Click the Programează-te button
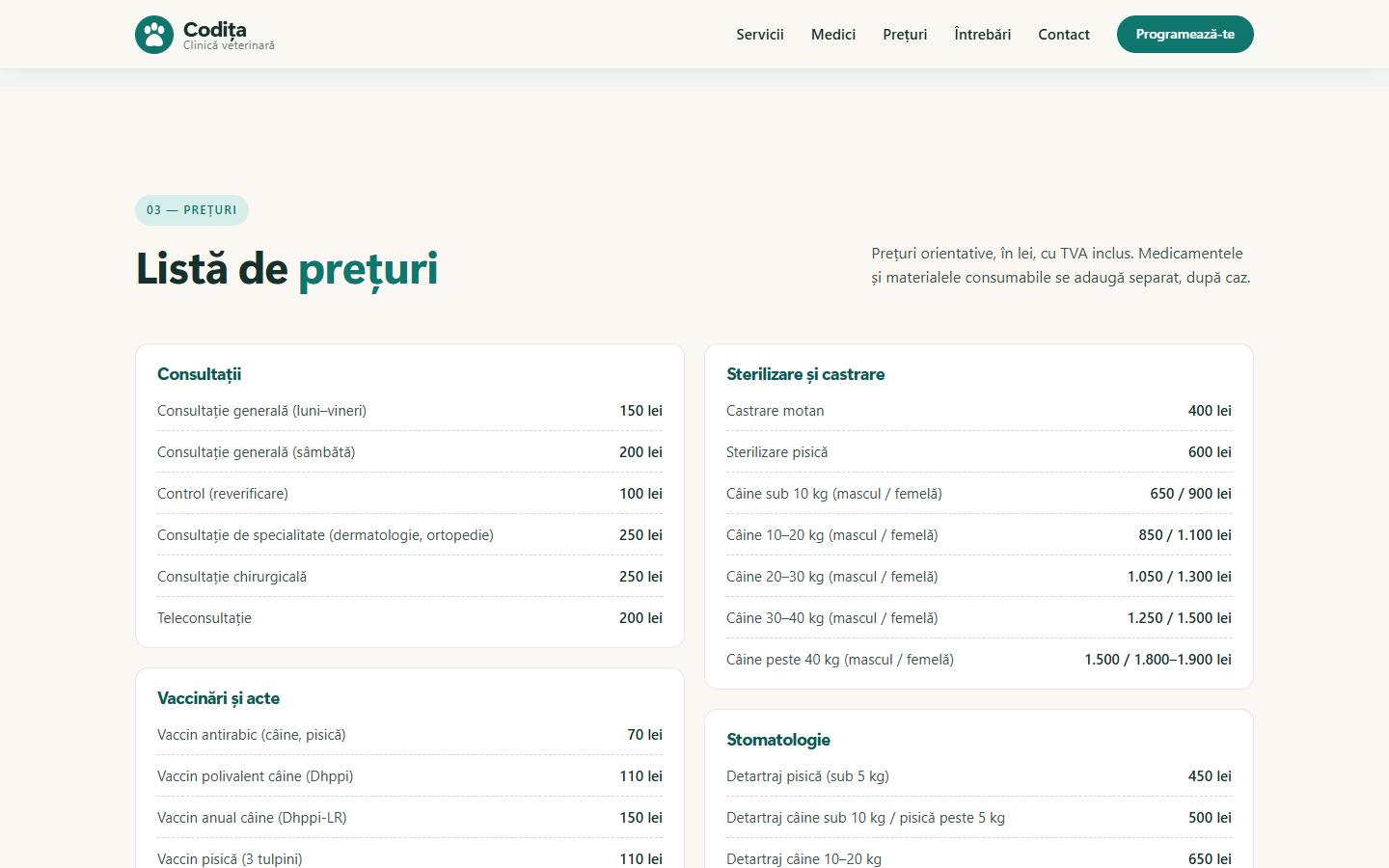Viewport: 1389px width, 868px height. pos(1185,35)
